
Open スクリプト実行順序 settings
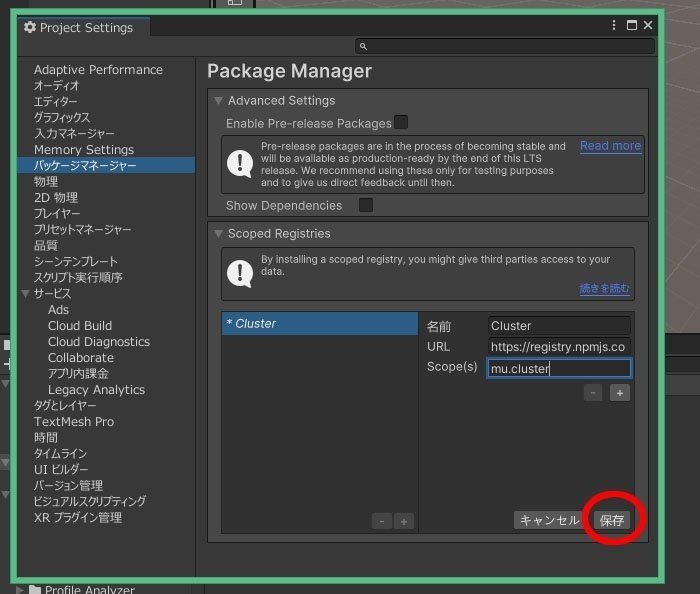tap(78, 278)
